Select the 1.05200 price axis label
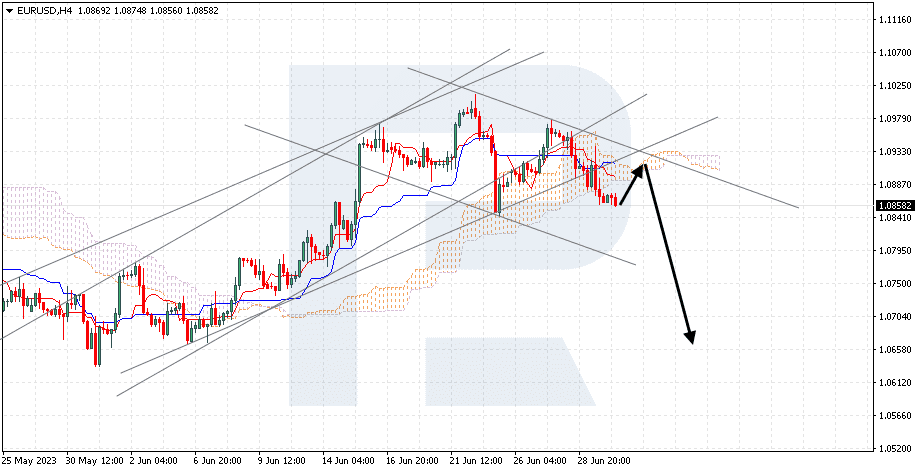This screenshot has height=472, width=919. click(x=895, y=449)
